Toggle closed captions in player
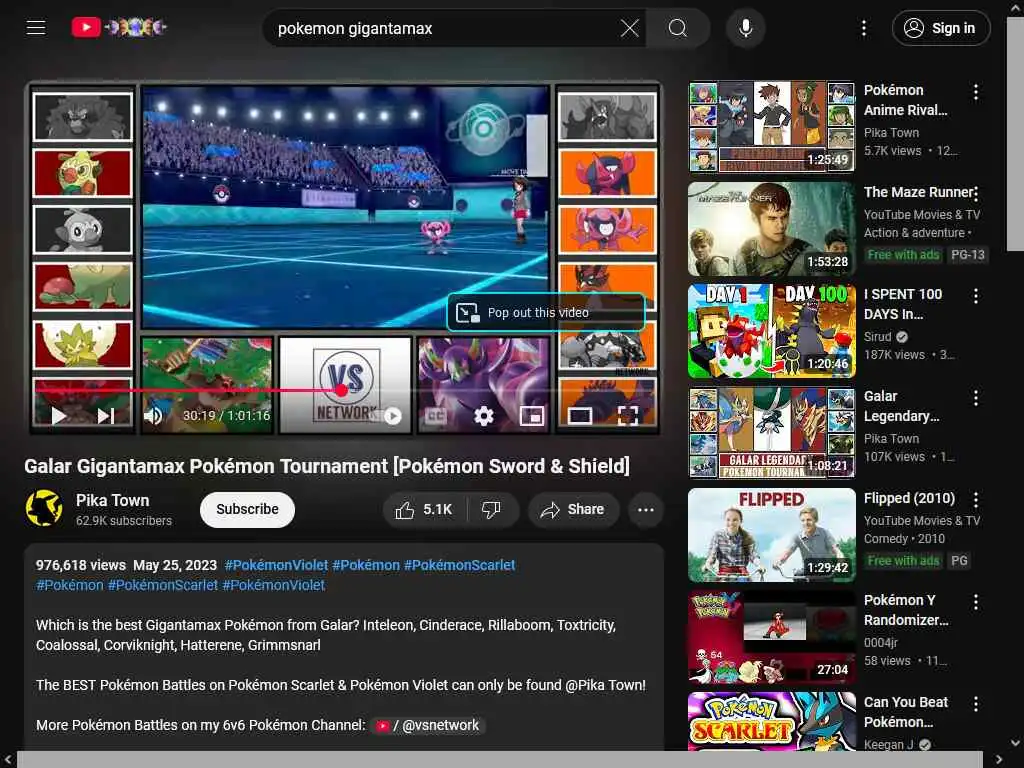Image resolution: width=1024 pixels, height=768 pixels. [x=436, y=415]
